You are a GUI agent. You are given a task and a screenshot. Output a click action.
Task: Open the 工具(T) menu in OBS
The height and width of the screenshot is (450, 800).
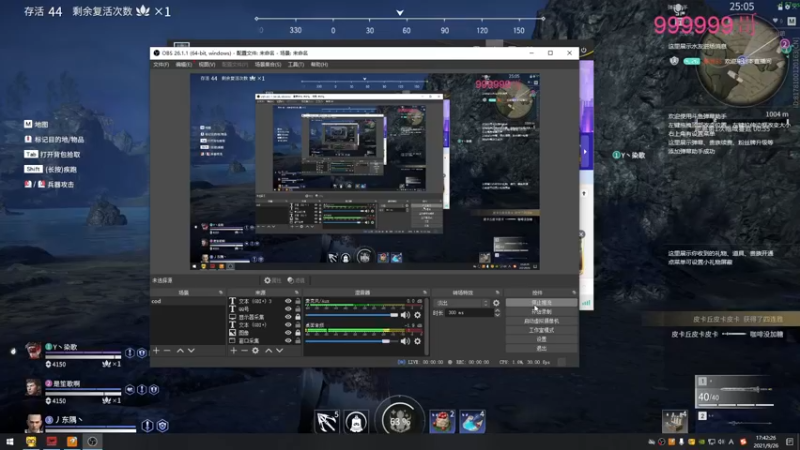(296, 65)
